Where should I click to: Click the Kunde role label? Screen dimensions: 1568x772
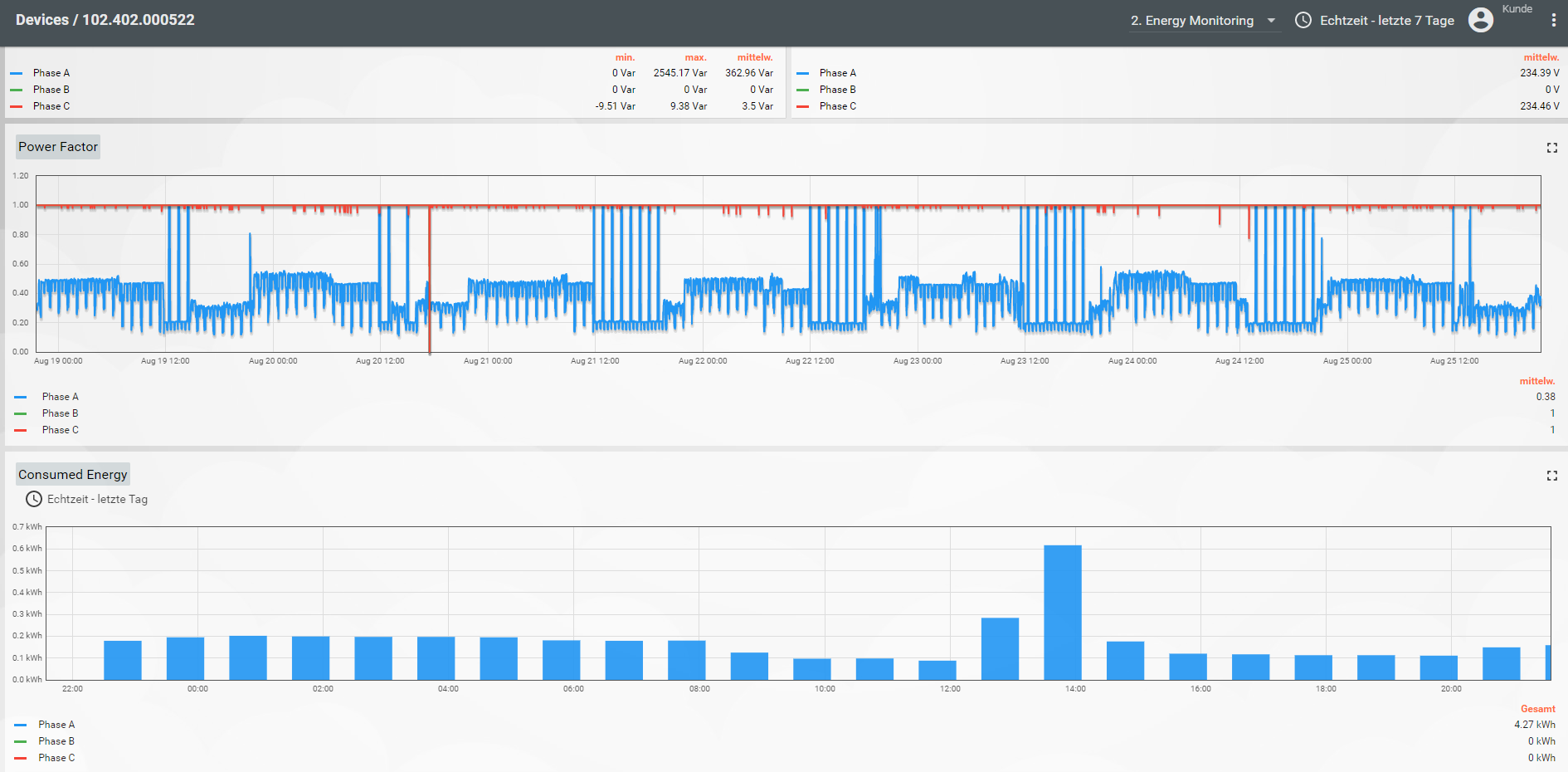click(1517, 9)
